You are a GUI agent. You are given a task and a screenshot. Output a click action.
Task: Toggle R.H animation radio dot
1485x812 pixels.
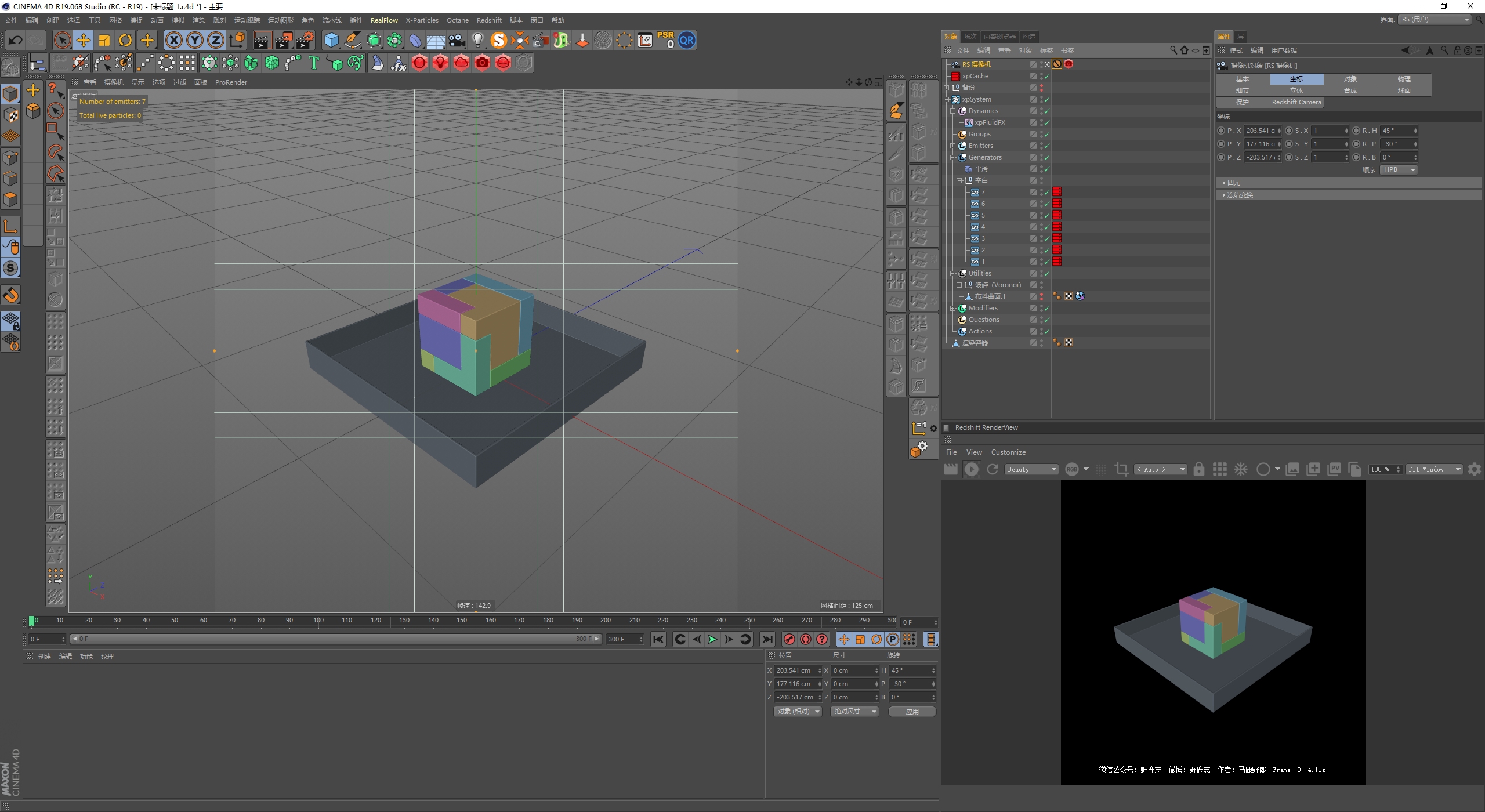[x=1356, y=130]
